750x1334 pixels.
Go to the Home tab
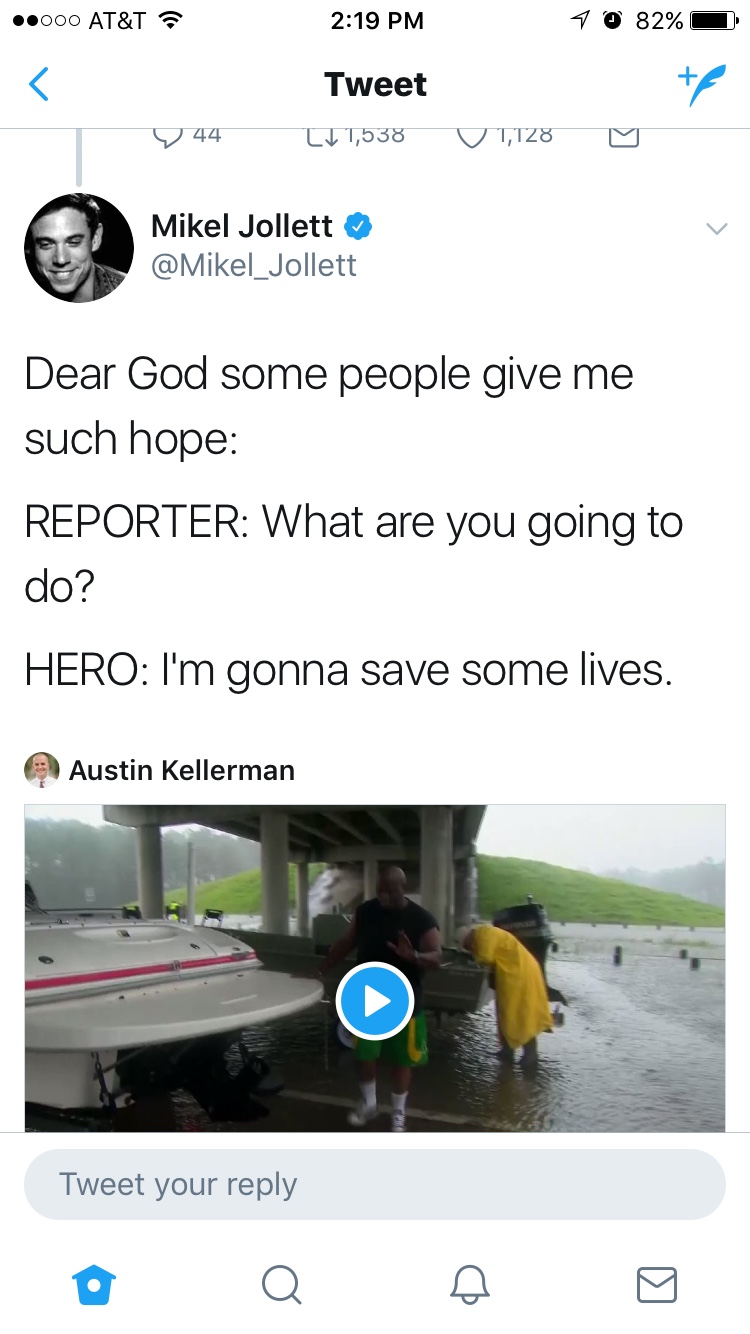click(95, 1284)
